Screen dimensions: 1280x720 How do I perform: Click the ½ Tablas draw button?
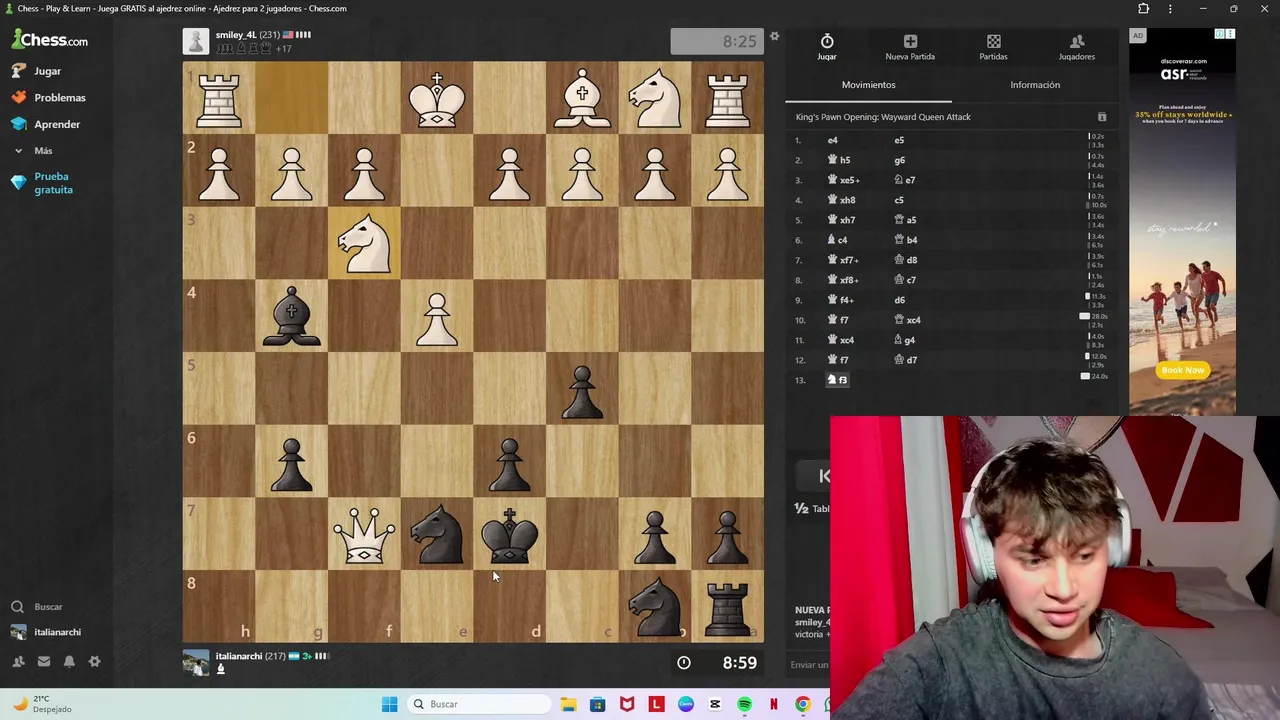click(x=812, y=508)
